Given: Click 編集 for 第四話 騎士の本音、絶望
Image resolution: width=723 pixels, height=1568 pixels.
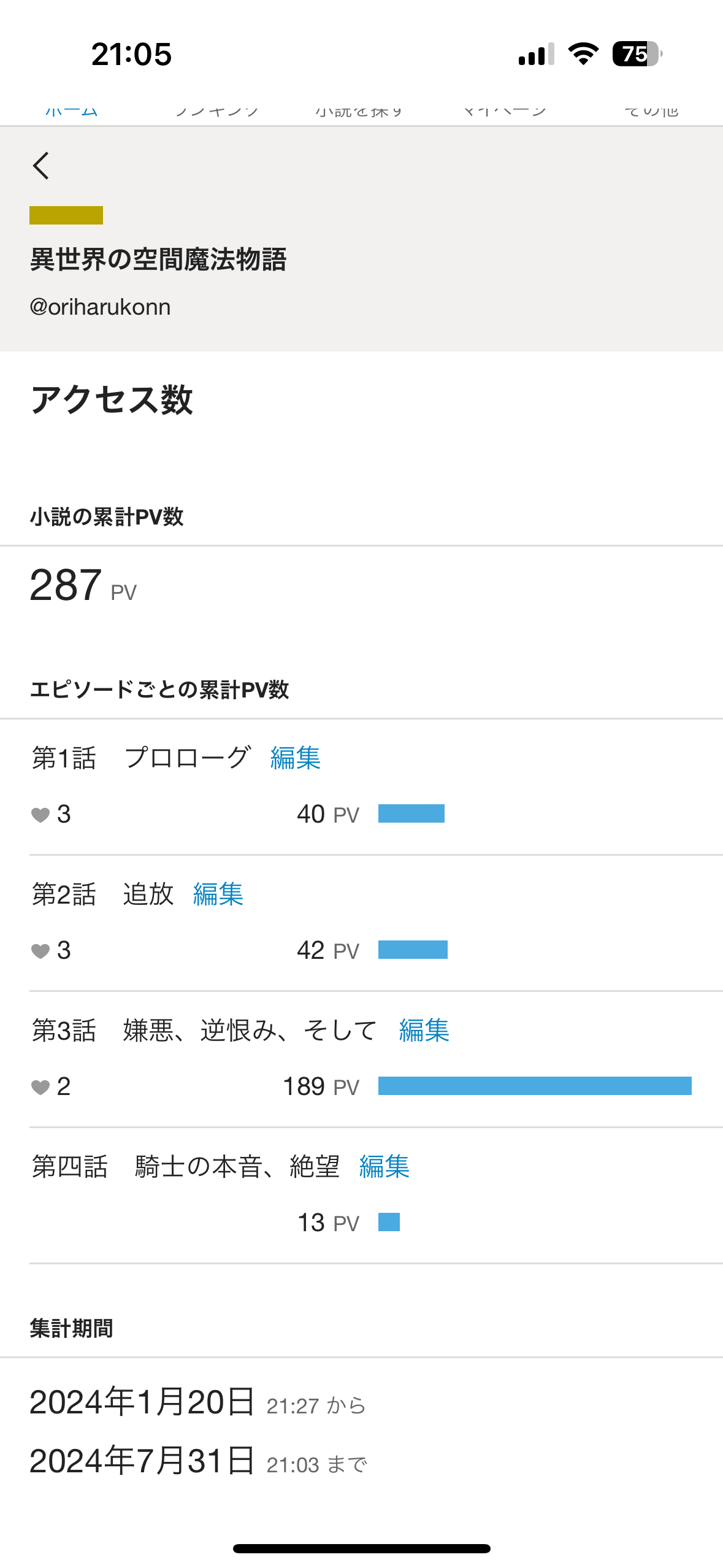Looking at the screenshot, I should coord(384,1167).
